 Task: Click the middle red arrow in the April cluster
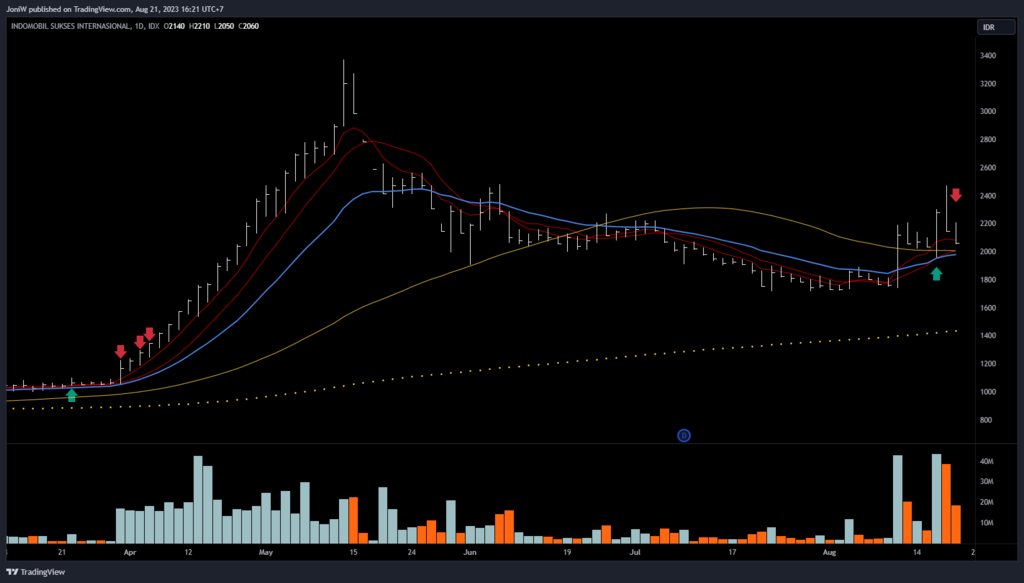140,341
